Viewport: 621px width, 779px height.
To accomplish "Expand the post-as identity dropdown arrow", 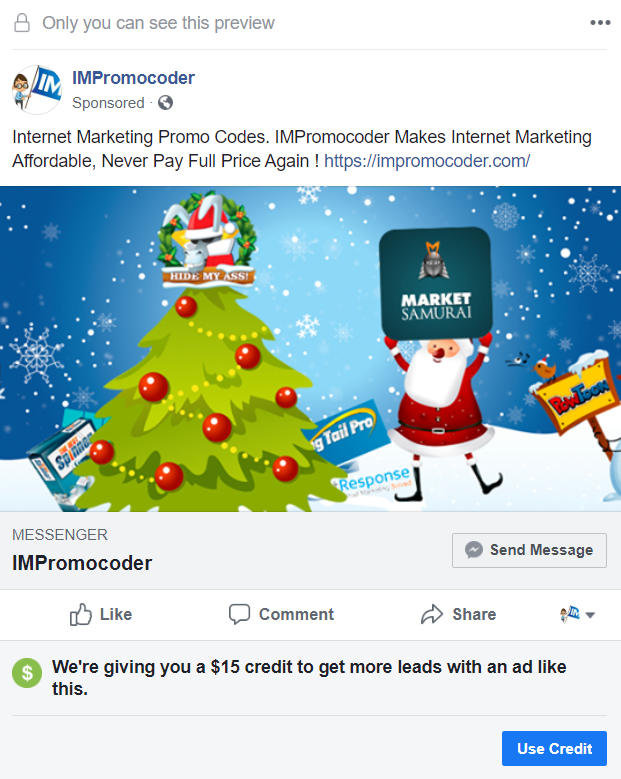I will pos(590,615).
